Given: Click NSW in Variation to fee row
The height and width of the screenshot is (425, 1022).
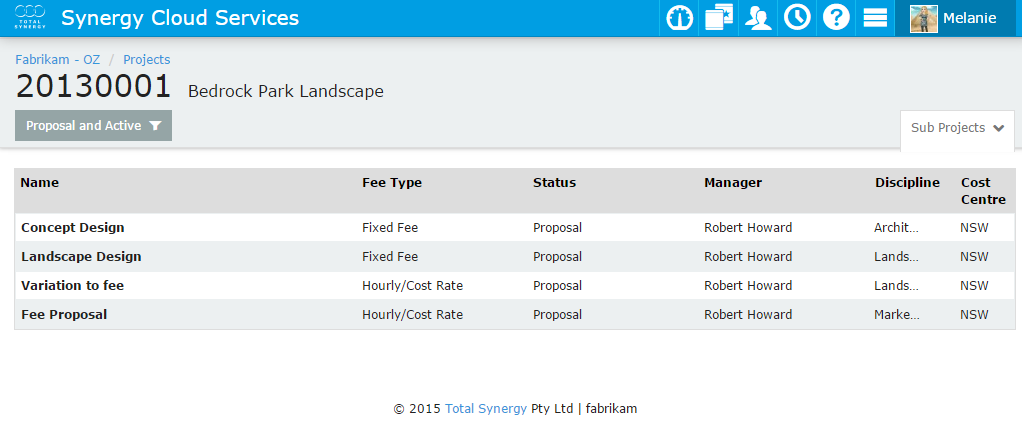Looking at the screenshot, I should [x=974, y=286].
